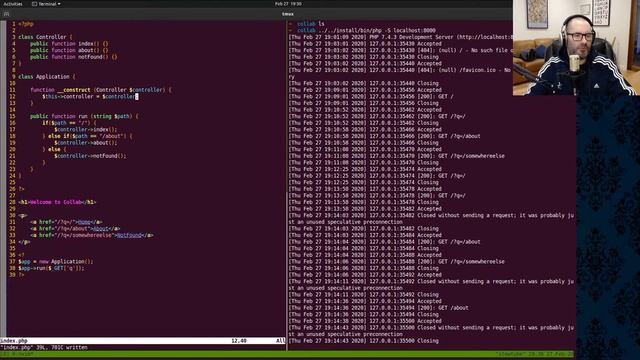Click the tmux window title

coord(288,14)
